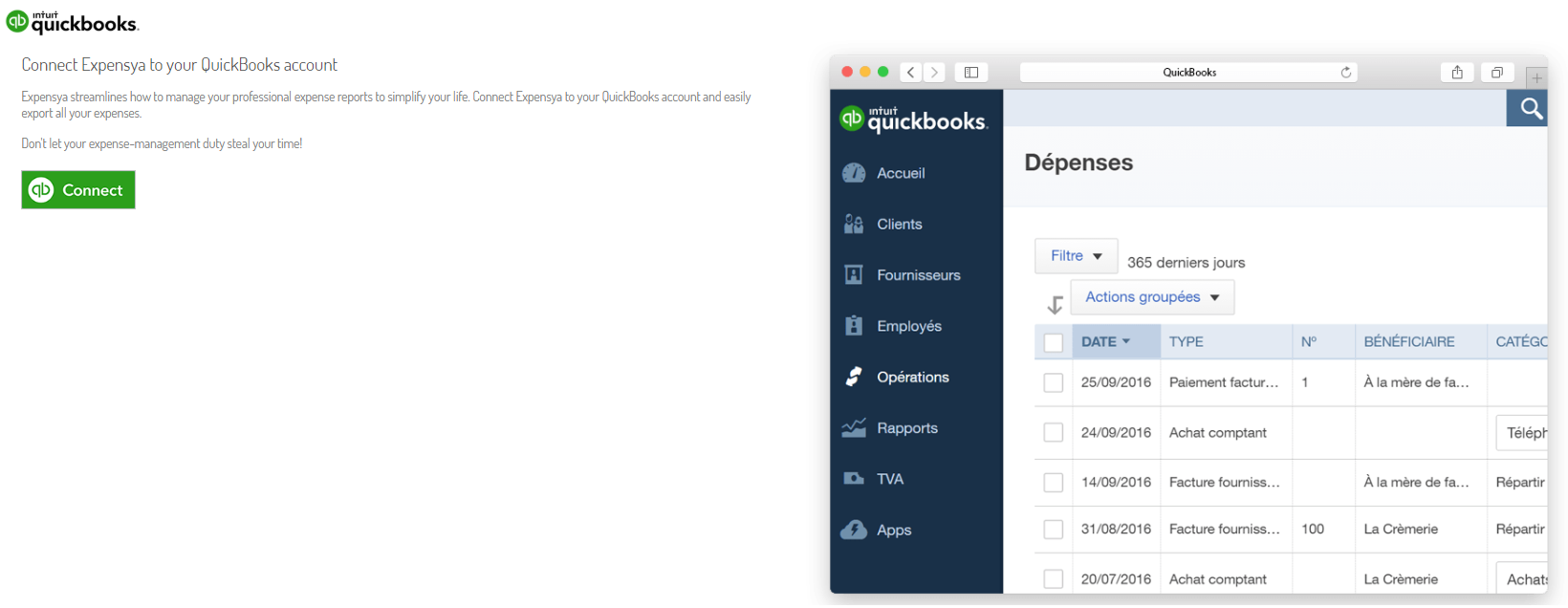
Task: Click the Clients people icon
Action: click(x=854, y=224)
